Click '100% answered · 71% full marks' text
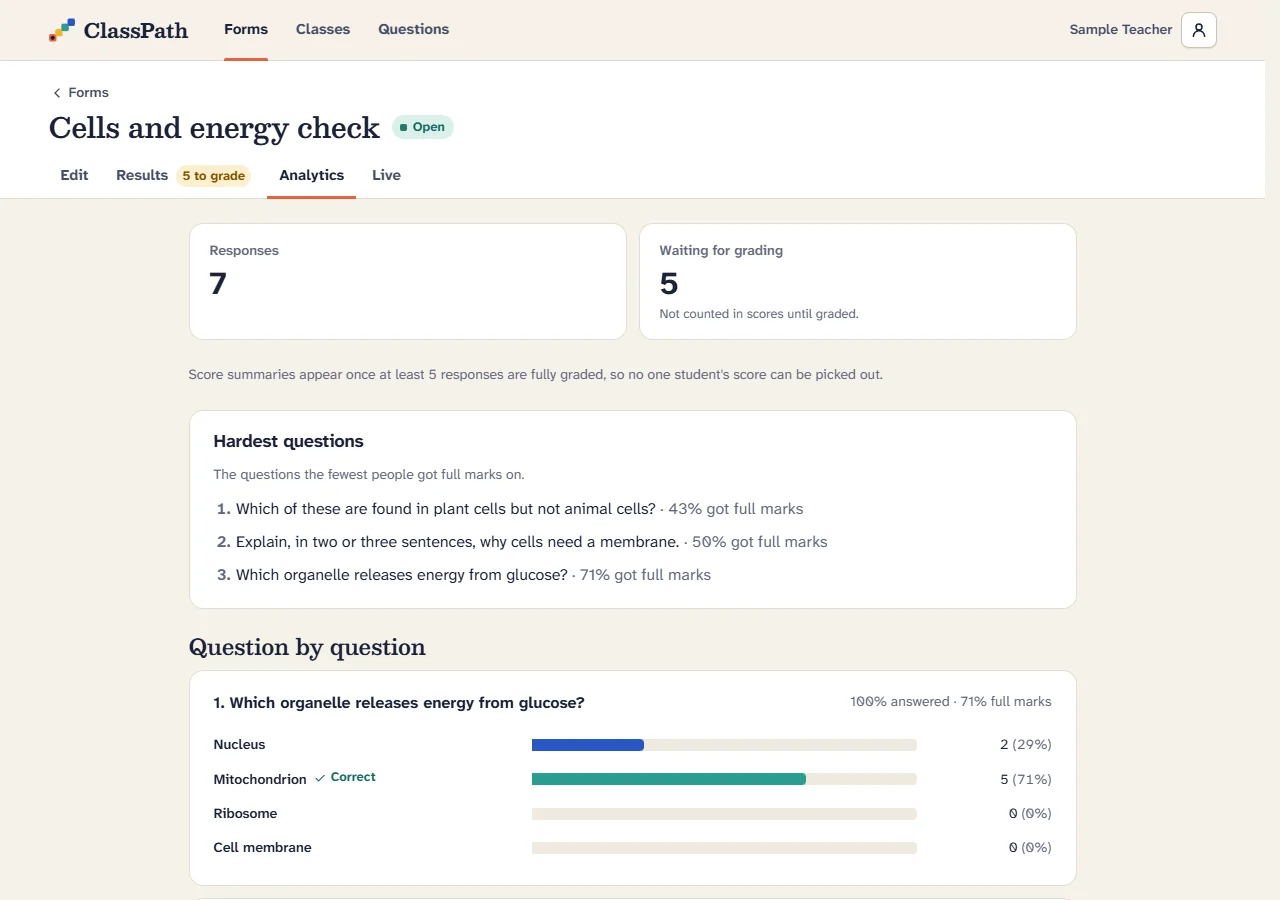 coord(951,702)
